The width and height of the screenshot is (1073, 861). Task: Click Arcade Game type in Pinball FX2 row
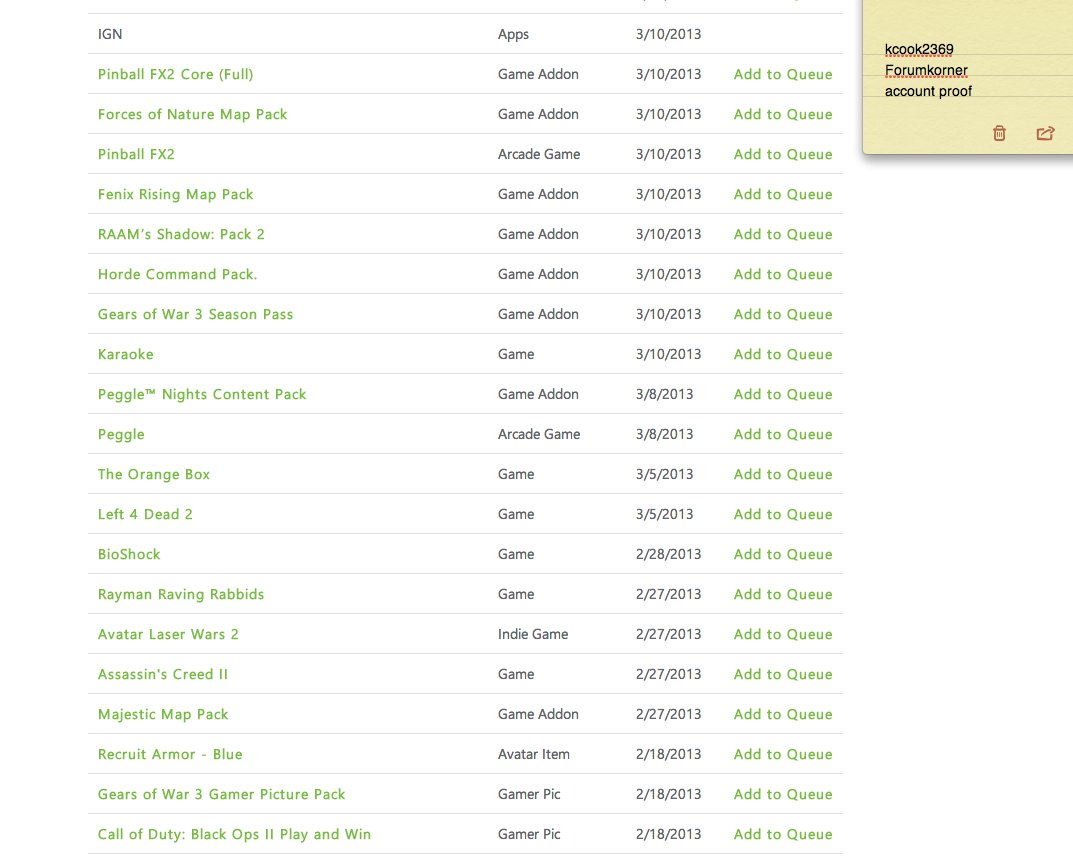(x=539, y=154)
